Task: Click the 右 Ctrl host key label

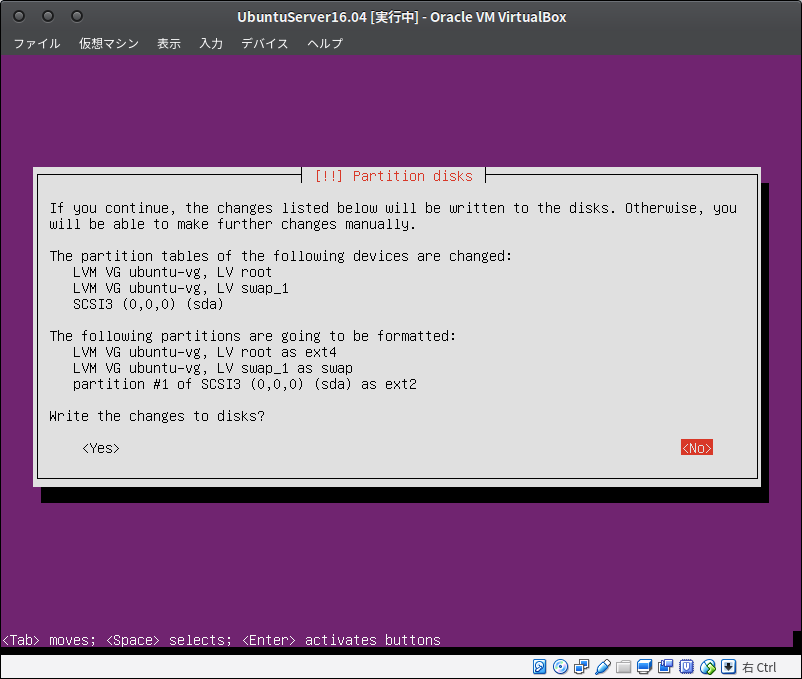Action: click(x=759, y=667)
